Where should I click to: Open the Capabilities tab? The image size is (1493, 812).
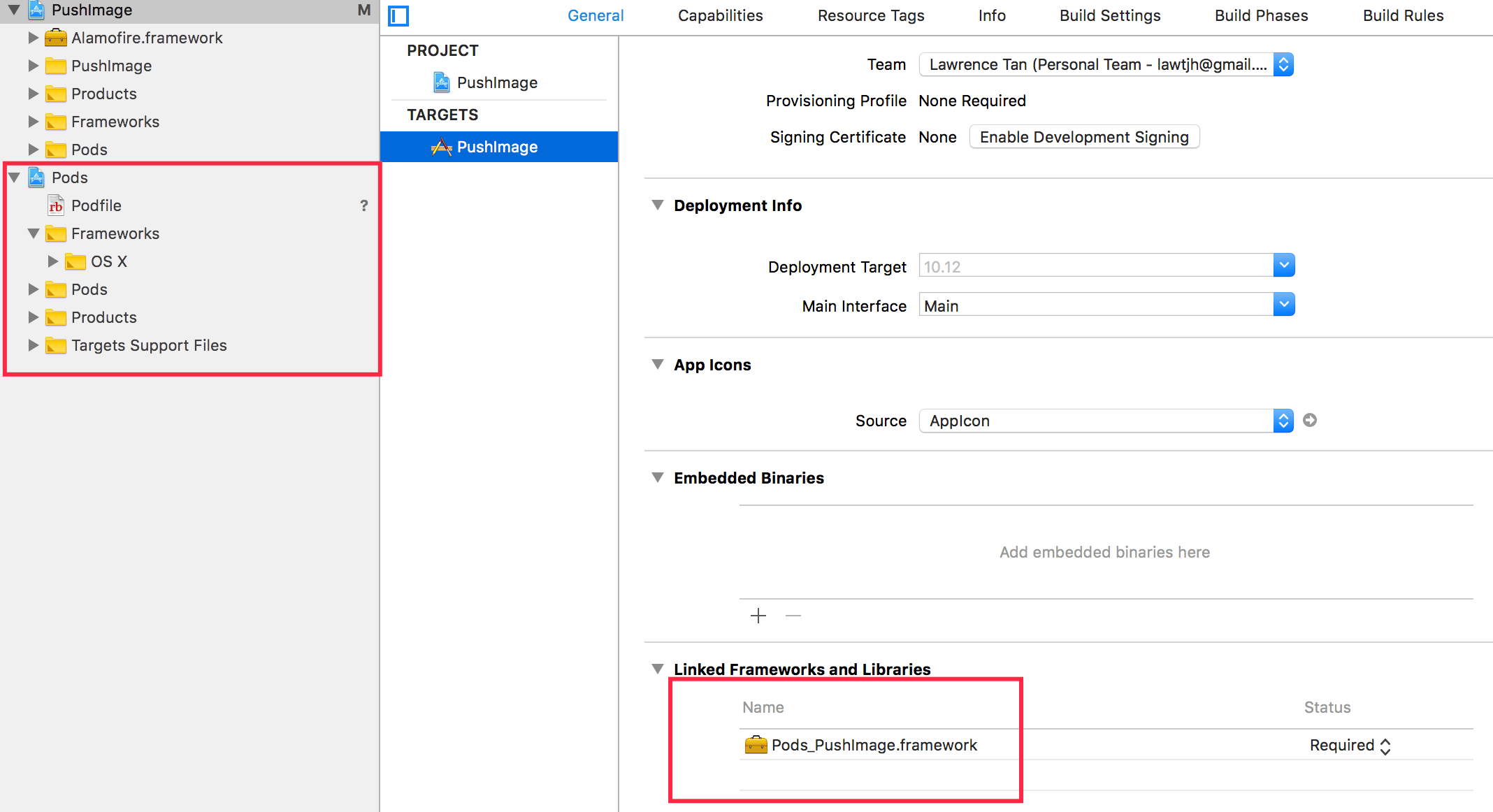tap(720, 15)
